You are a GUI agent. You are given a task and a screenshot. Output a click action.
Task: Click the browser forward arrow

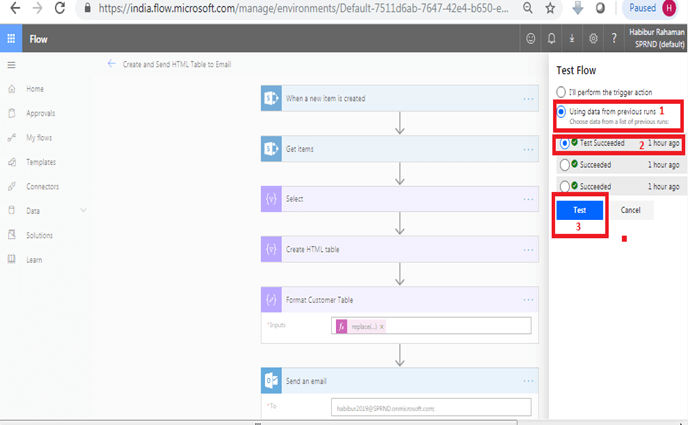37,8
